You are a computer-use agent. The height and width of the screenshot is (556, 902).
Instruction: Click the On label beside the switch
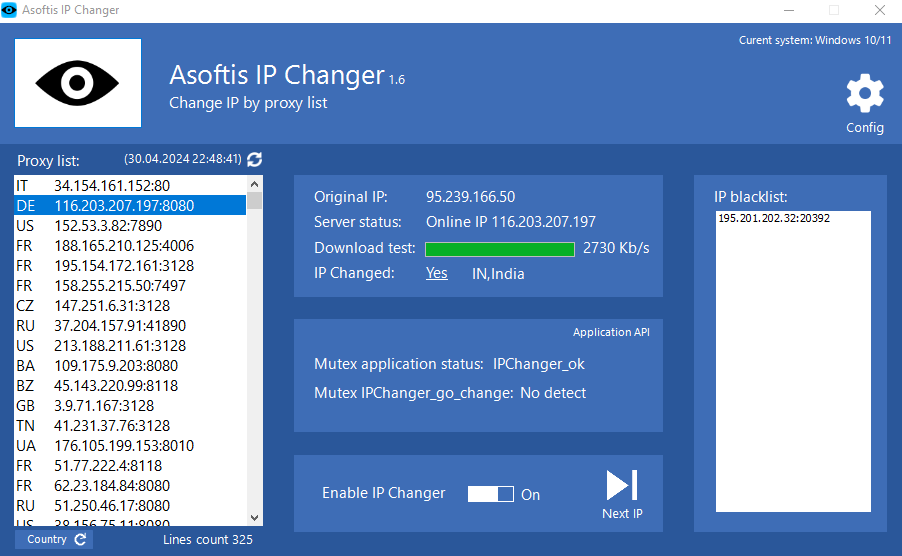pyautogui.click(x=530, y=495)
